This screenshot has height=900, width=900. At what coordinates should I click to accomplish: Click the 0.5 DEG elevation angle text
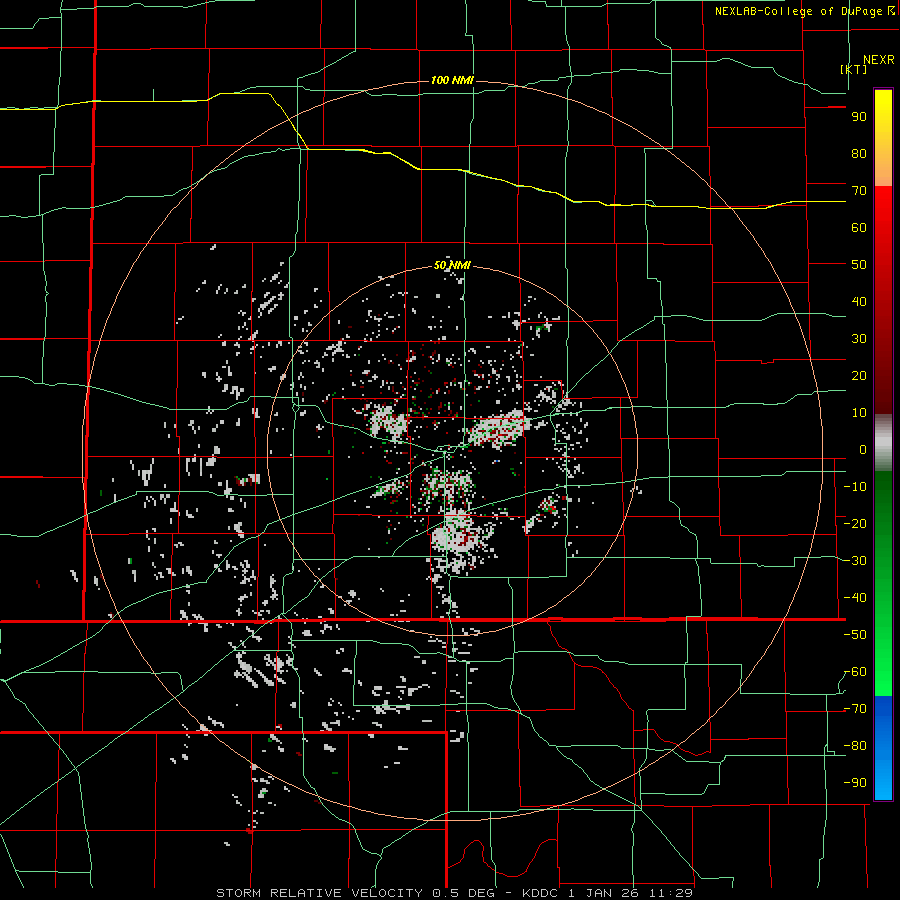click(x=468, y=893)
